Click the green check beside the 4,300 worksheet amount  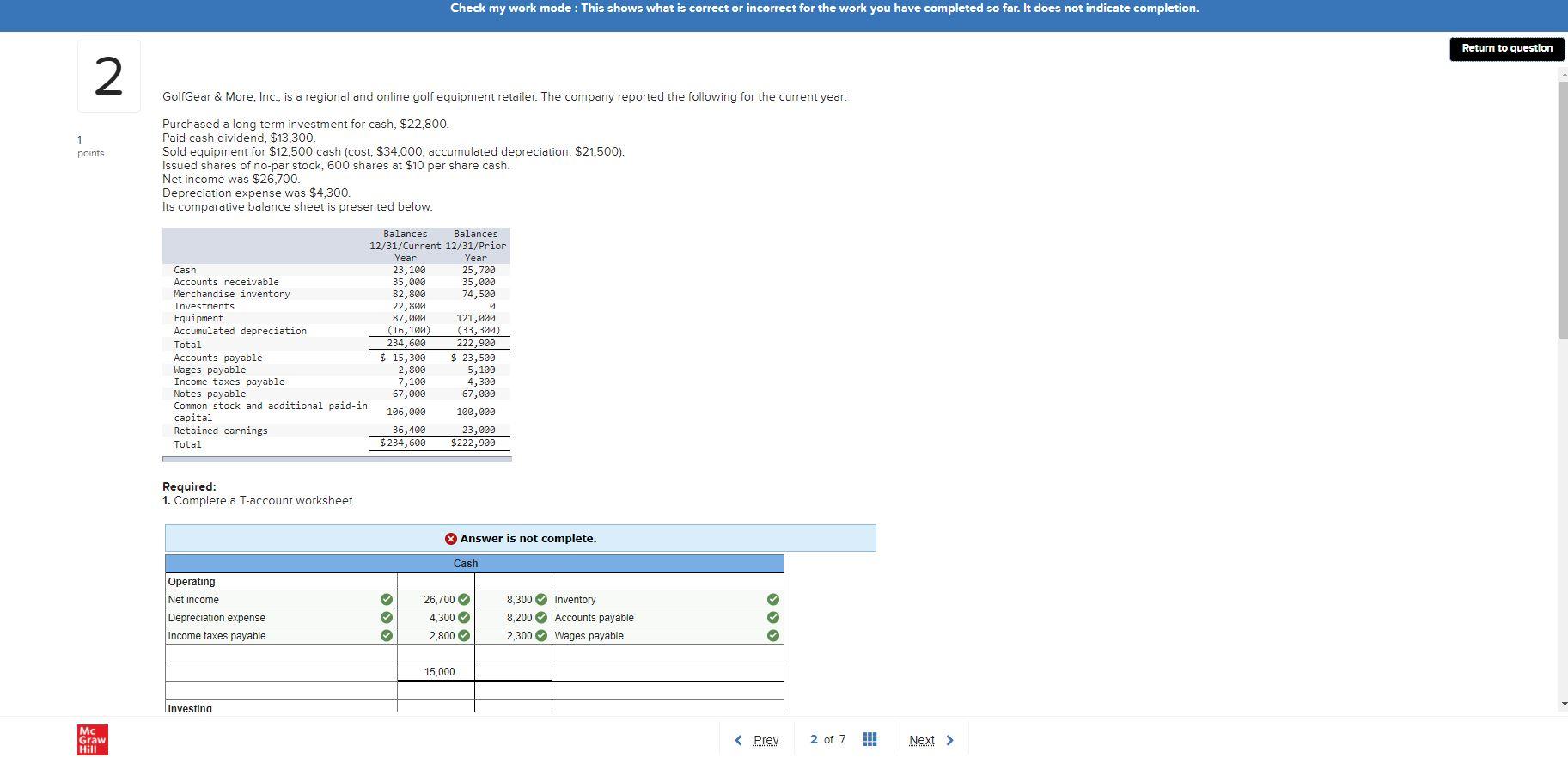(x=464, y=618)
